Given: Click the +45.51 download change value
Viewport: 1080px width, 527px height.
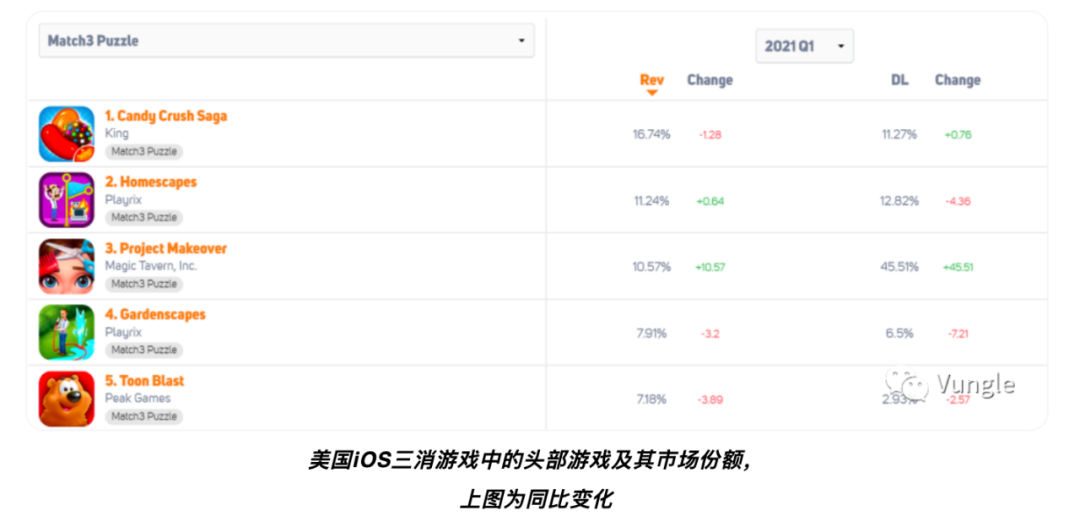Looking at the screenshot, I should [958, 267].
